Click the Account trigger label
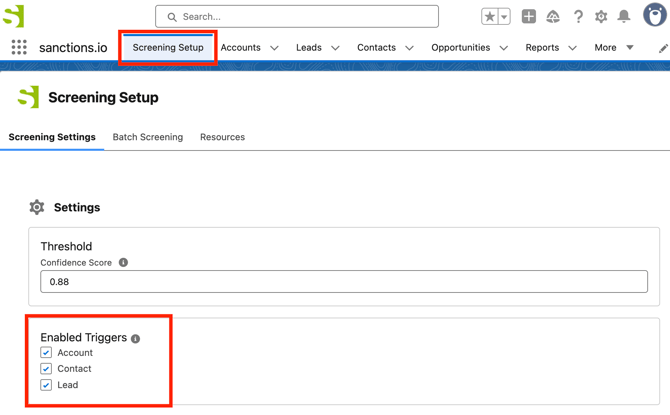670x415 pixels. 75,353
